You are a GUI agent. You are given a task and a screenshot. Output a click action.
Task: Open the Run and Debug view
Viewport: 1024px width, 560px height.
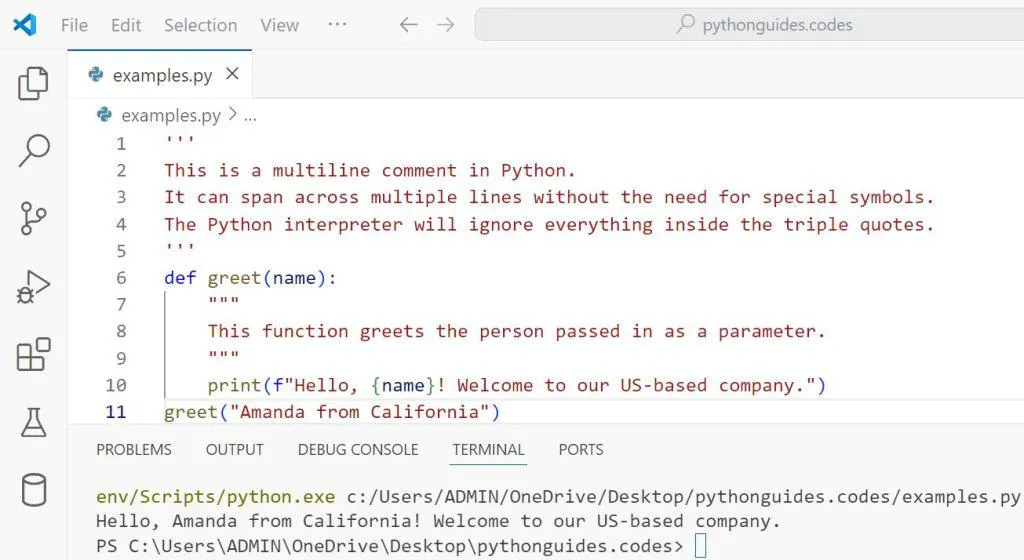[x=33, y=287]
